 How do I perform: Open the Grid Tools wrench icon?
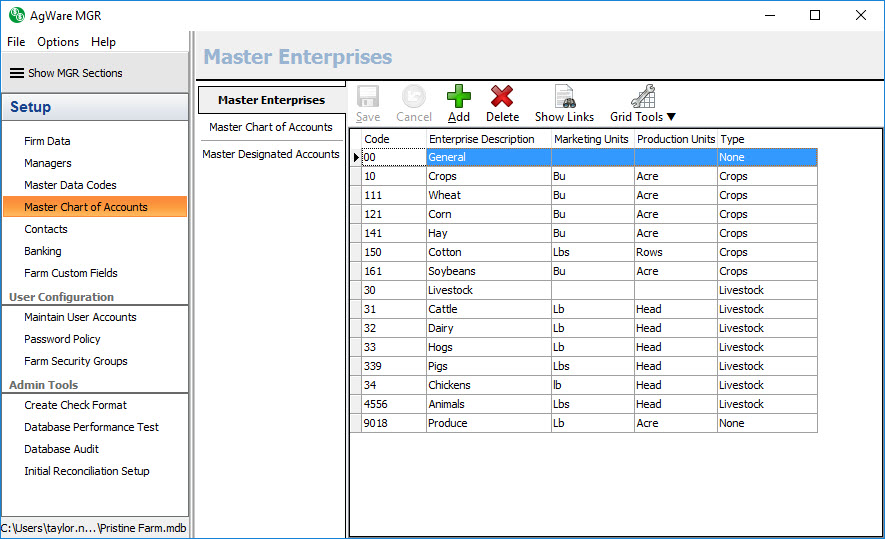tap(642, 97)
